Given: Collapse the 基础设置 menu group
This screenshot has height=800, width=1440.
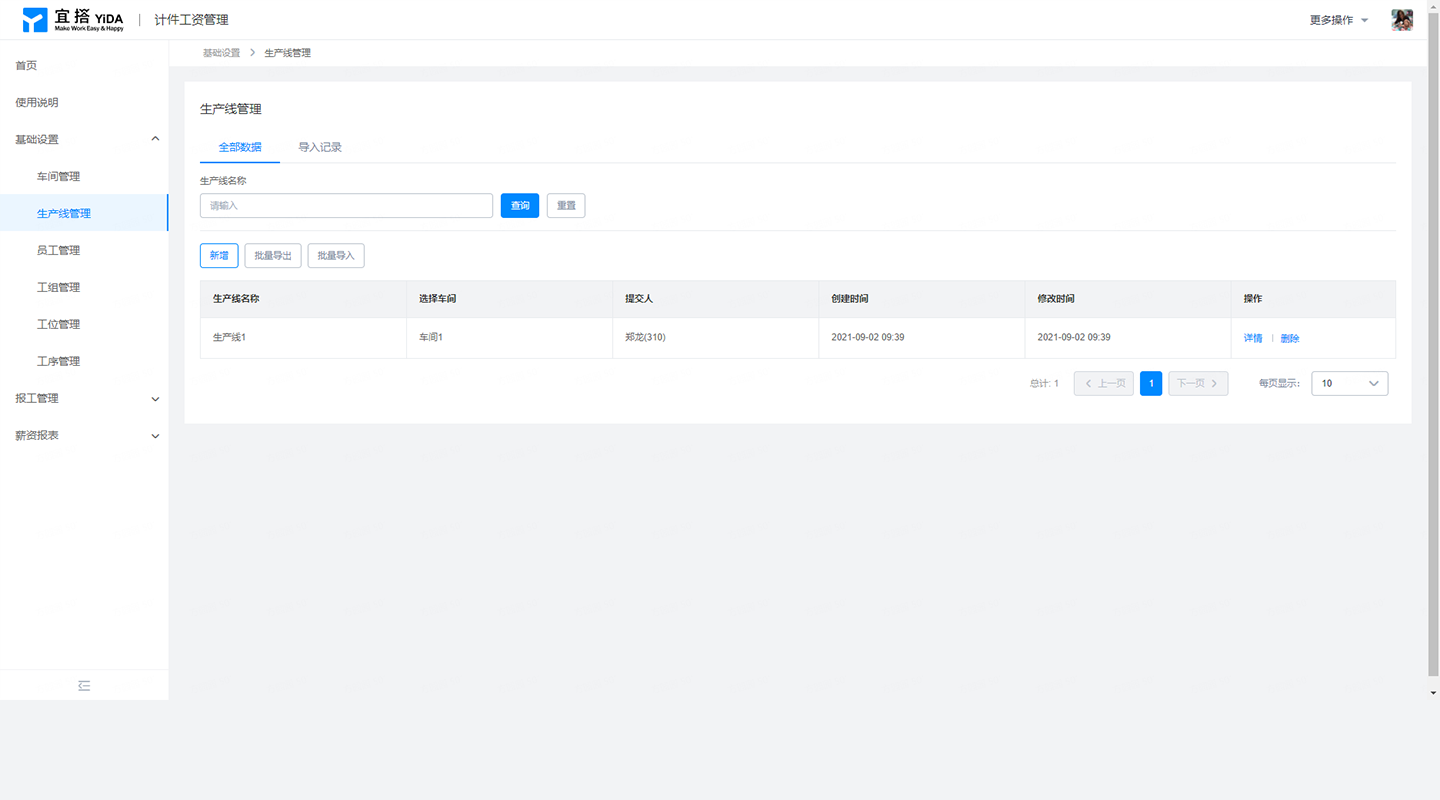Looking at the screenshot, I should click(x=84, y=139).
